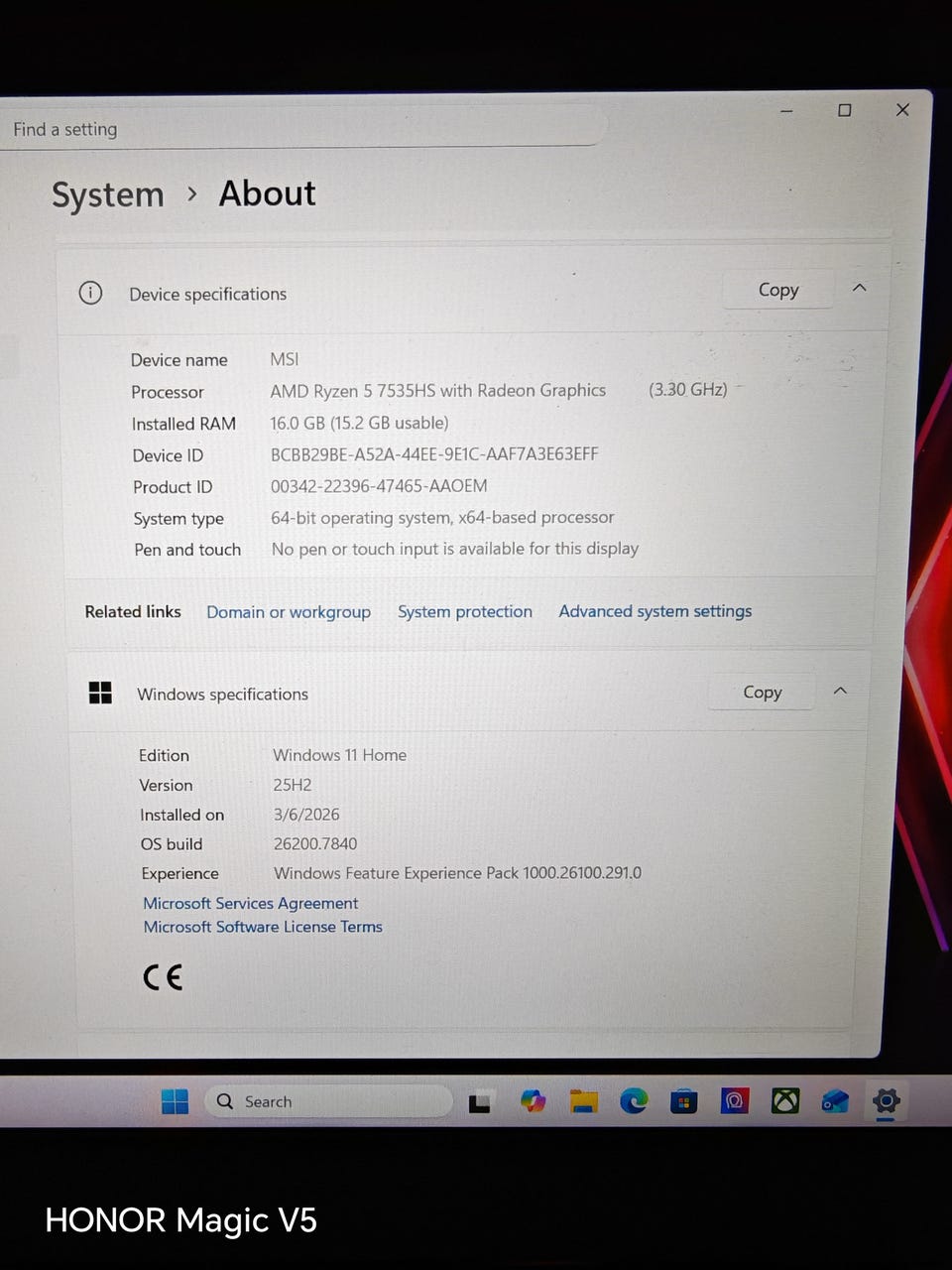Image resolution: width=952 pixels, height=1270 pixels.
Task: Click the Related links label
Action: [133, 612]
